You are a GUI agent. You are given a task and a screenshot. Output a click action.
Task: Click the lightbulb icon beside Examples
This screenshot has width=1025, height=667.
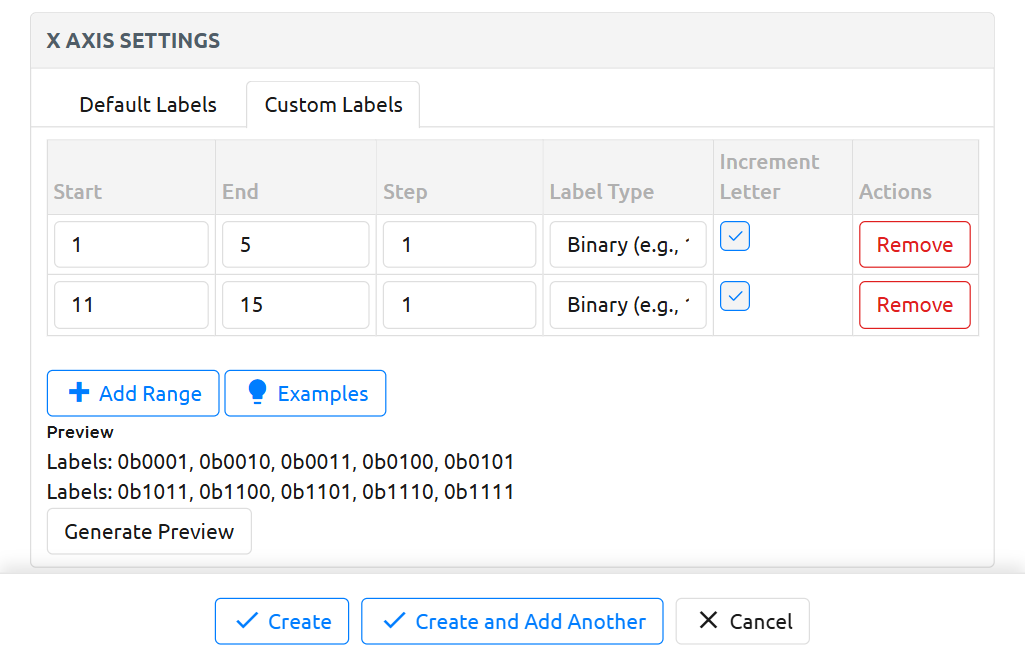256,392
